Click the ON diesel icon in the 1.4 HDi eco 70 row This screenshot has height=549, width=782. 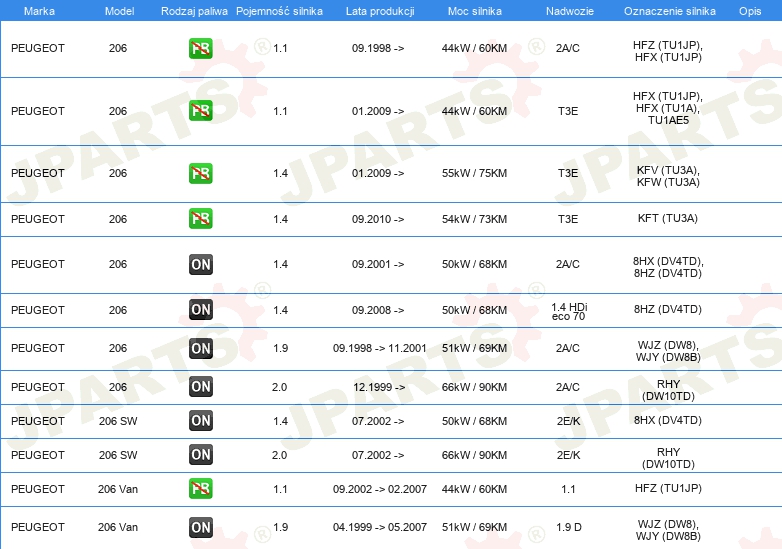200,310
